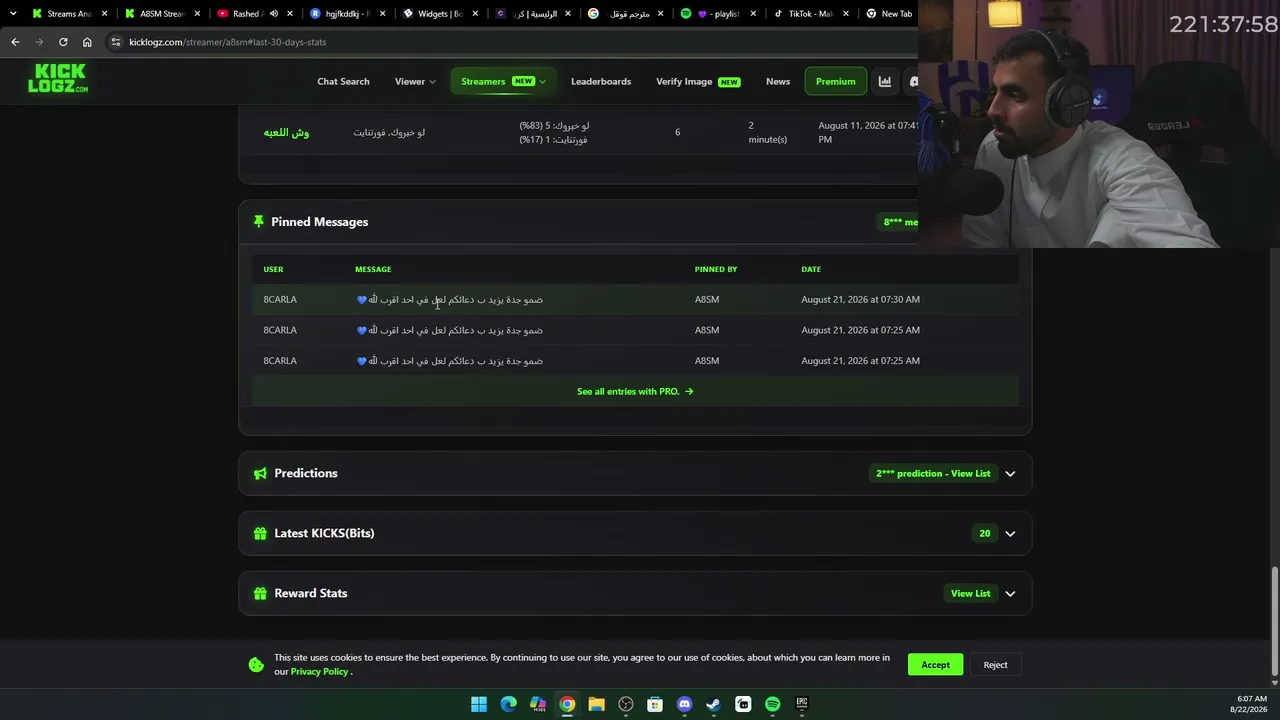1280x720 pixels.
Task: Click 8CARLA in the 07:30 AM row
Action: [x=280, y=299]
